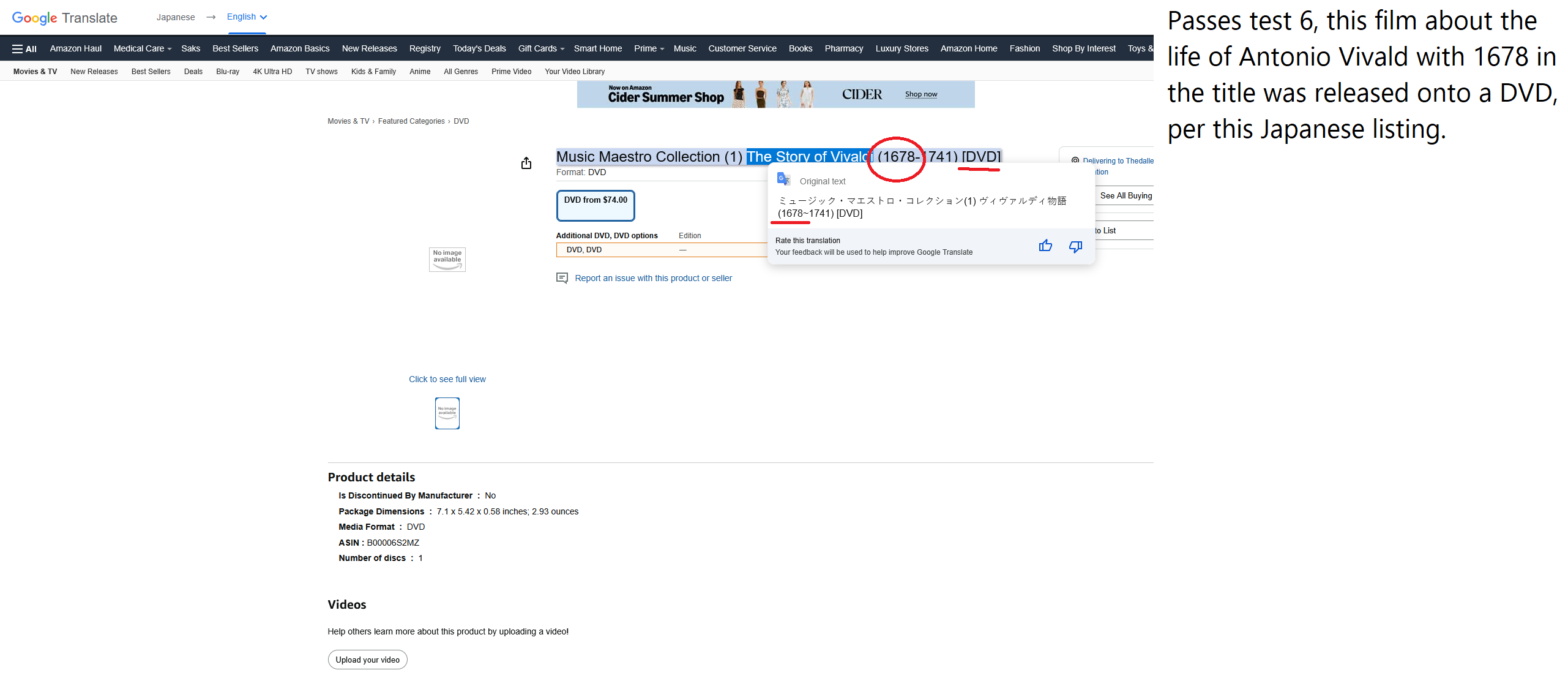
Task: Open Amazon Haul in nav bar
Action: 76,49
